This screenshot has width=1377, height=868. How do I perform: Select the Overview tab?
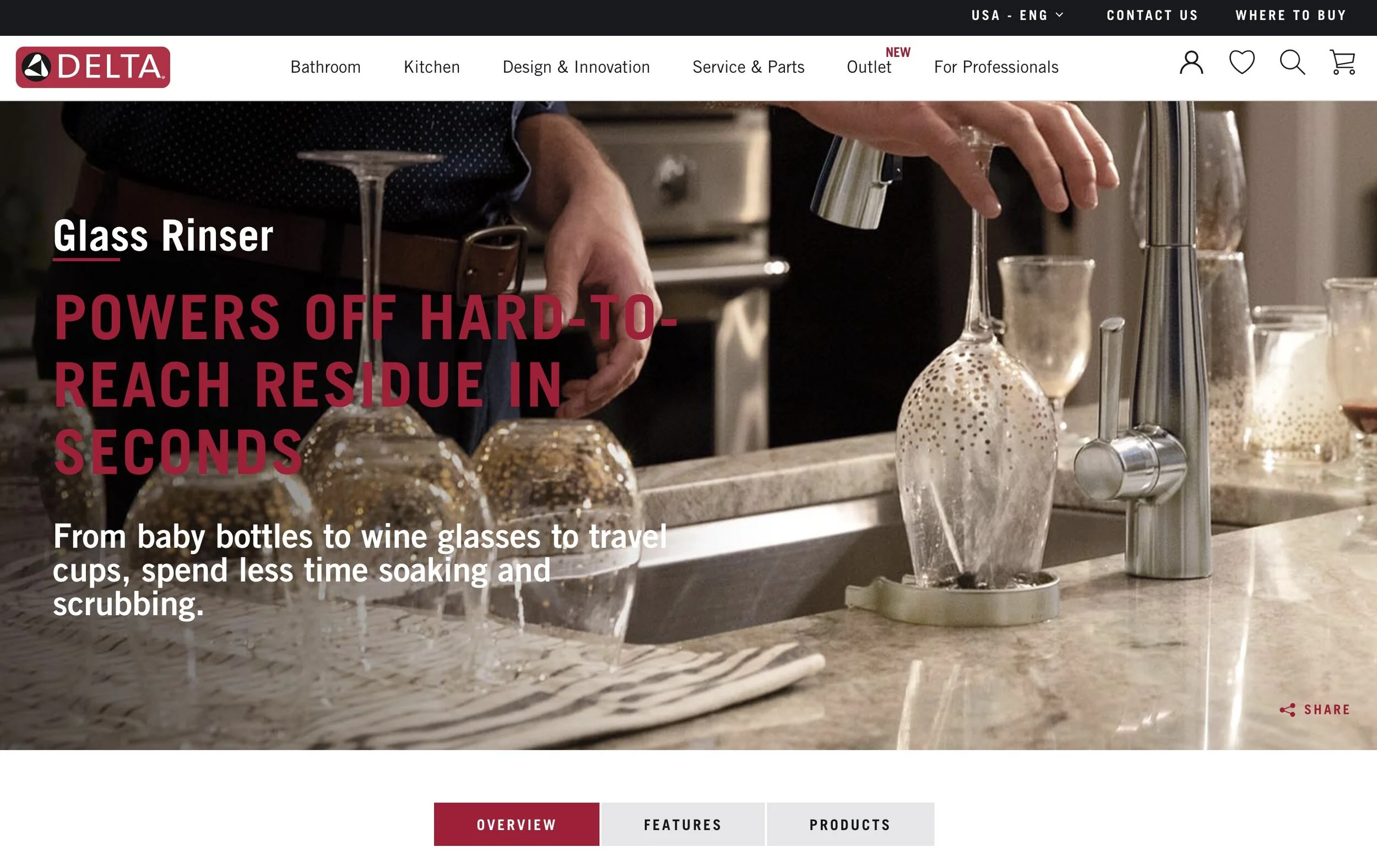pyautogui.click(x=517, y=824)
